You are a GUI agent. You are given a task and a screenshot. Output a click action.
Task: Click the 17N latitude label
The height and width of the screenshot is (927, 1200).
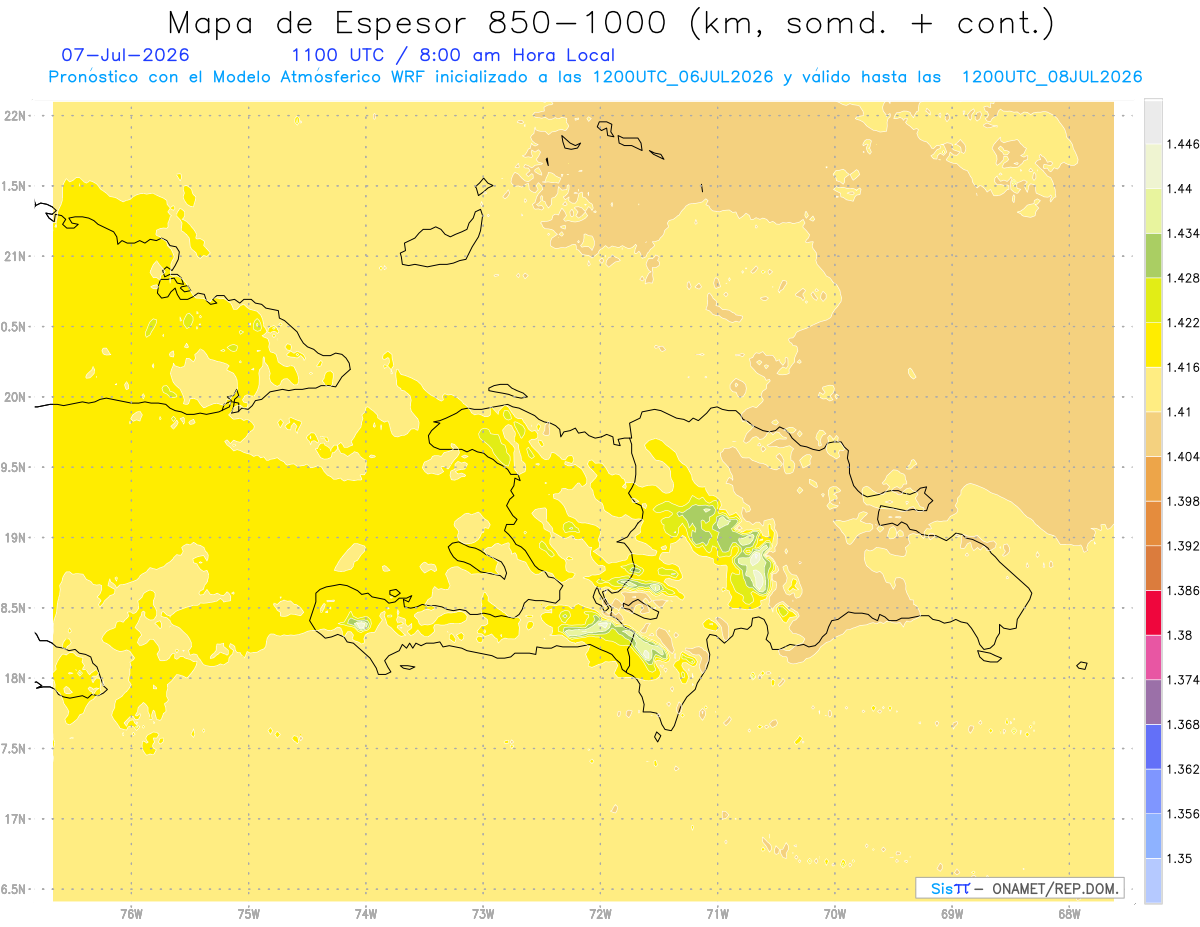(15, 819)
